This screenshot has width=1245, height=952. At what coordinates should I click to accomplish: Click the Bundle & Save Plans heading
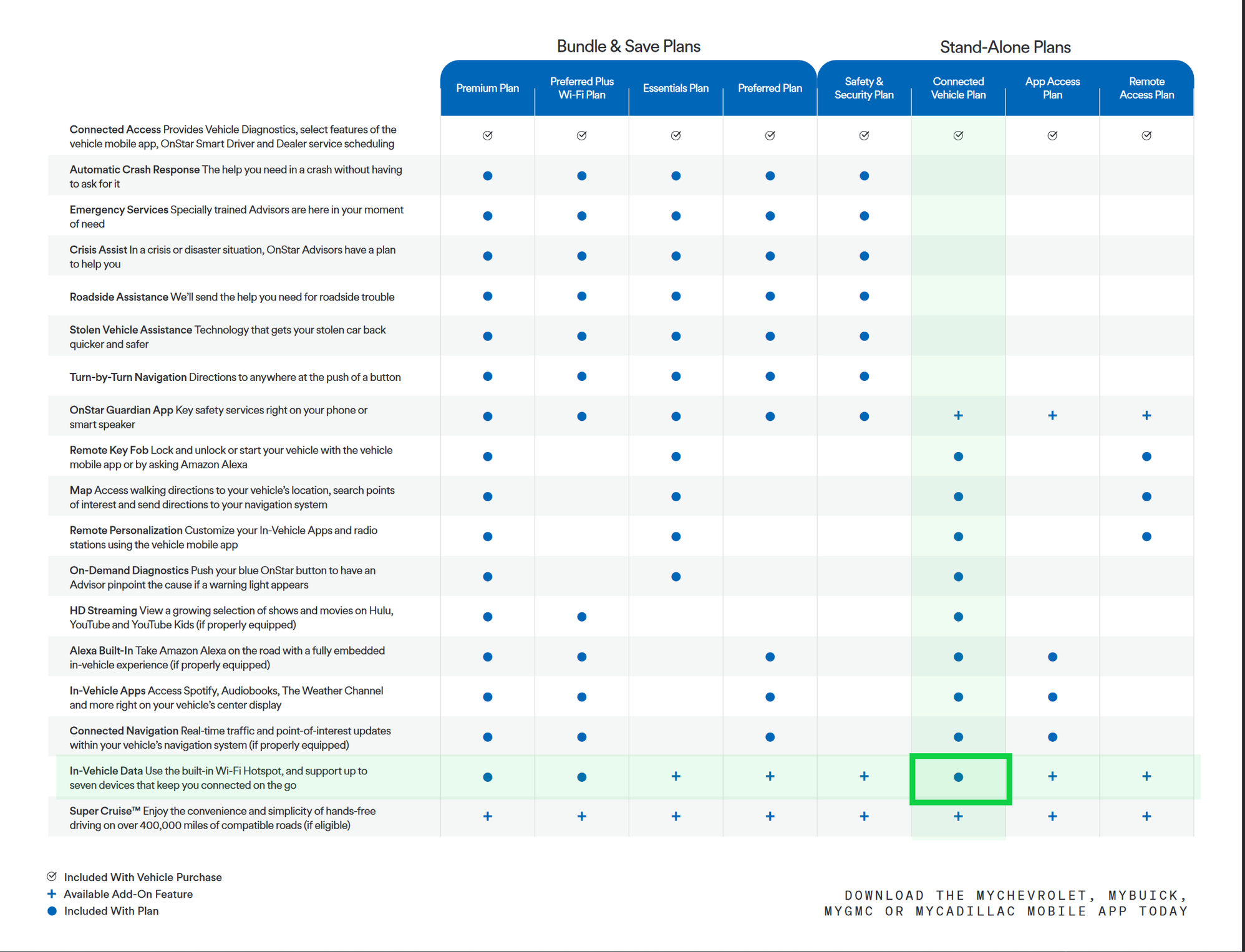(x=628, y=46)
